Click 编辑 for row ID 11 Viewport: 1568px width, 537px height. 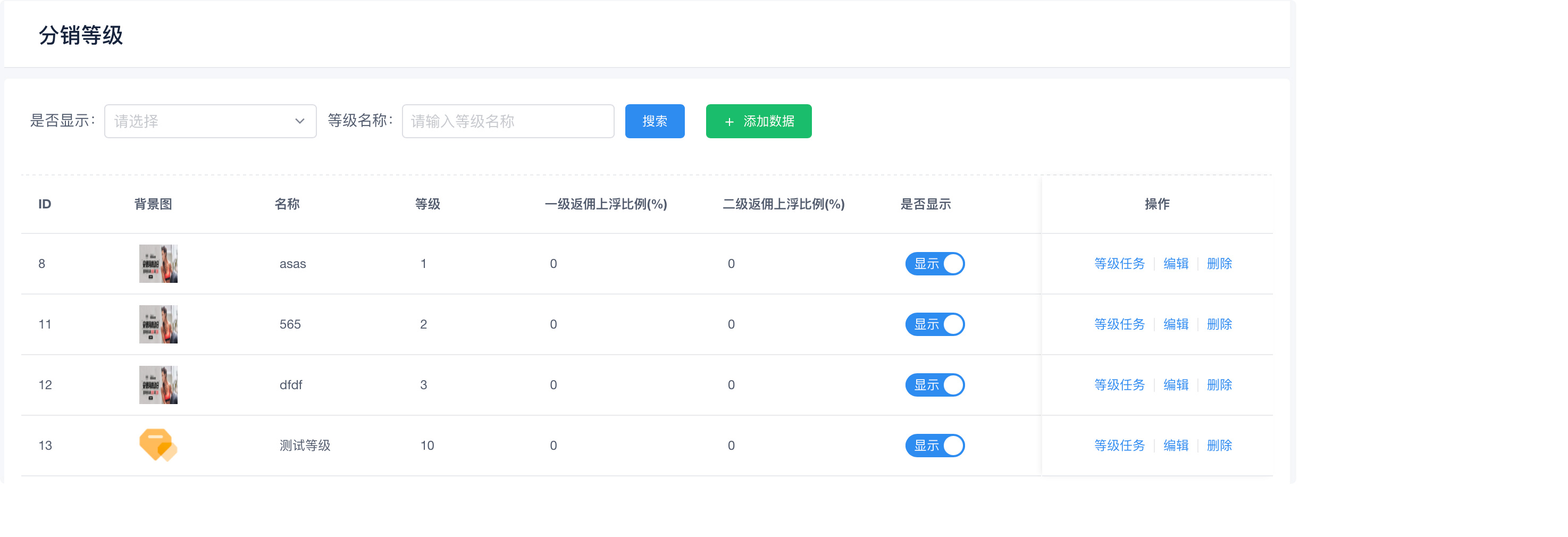click(x=1176, y=324)
